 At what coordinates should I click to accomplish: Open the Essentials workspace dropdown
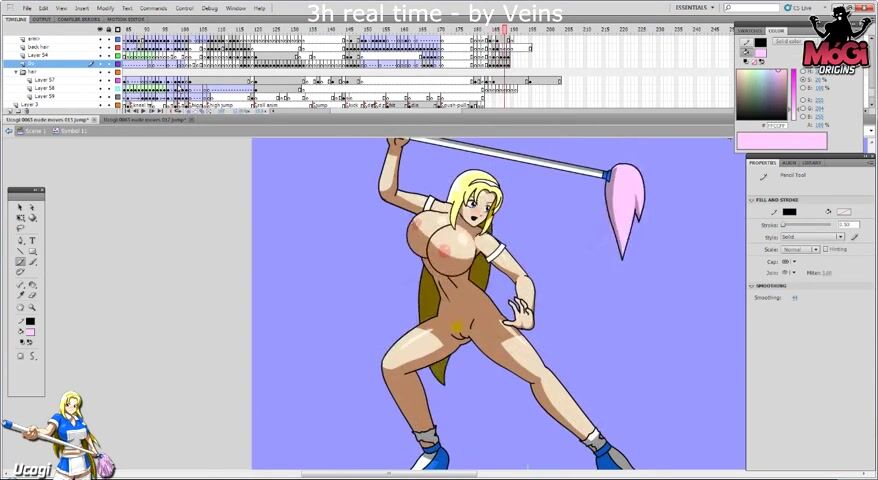[x=695, y=7]
